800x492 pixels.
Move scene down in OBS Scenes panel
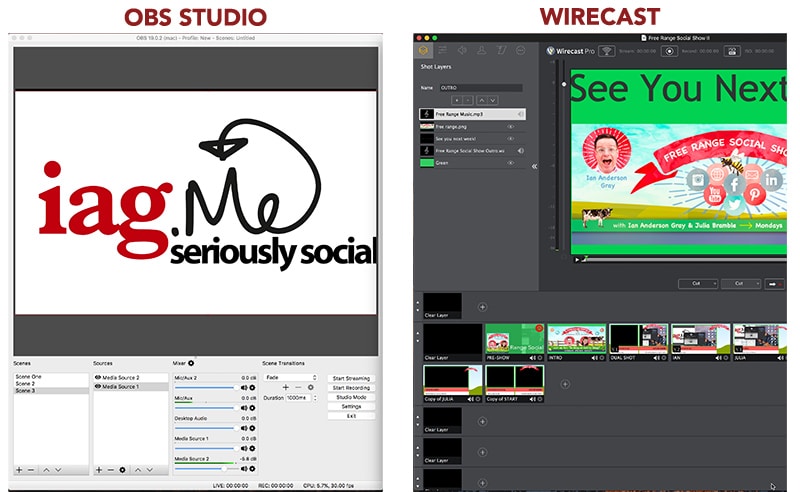[x=58, y=470]
